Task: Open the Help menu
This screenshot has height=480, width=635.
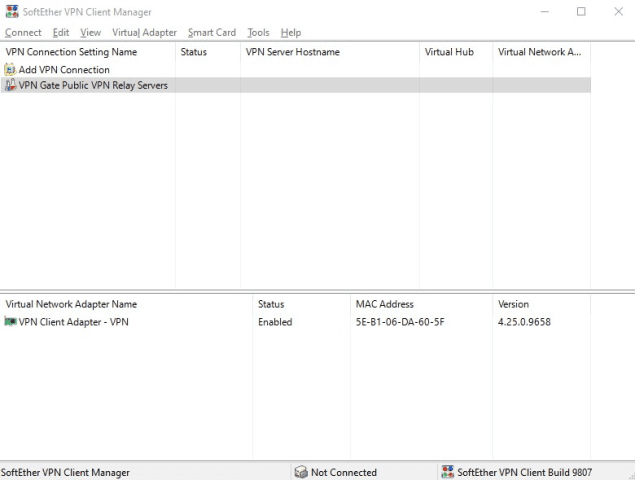Action: pyautogui.click(x=290, y=32)
